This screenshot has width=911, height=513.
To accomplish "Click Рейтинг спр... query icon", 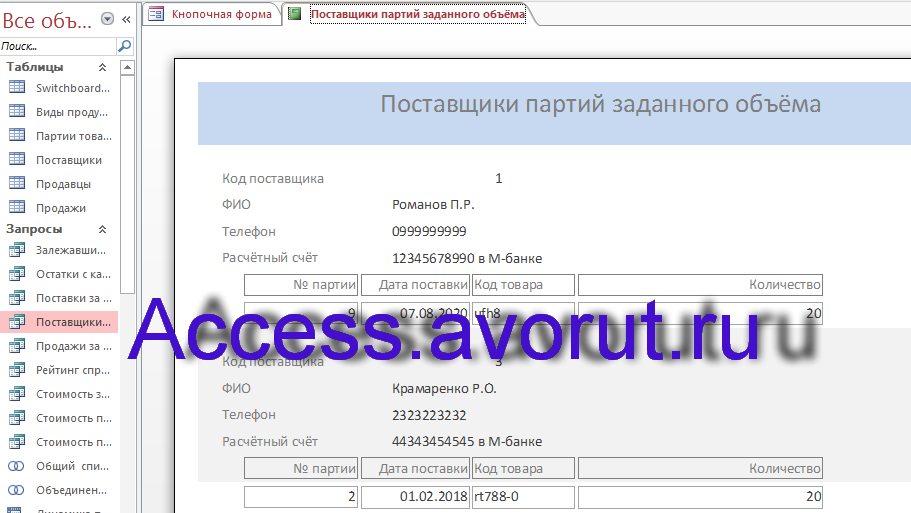I will (17, 369).
